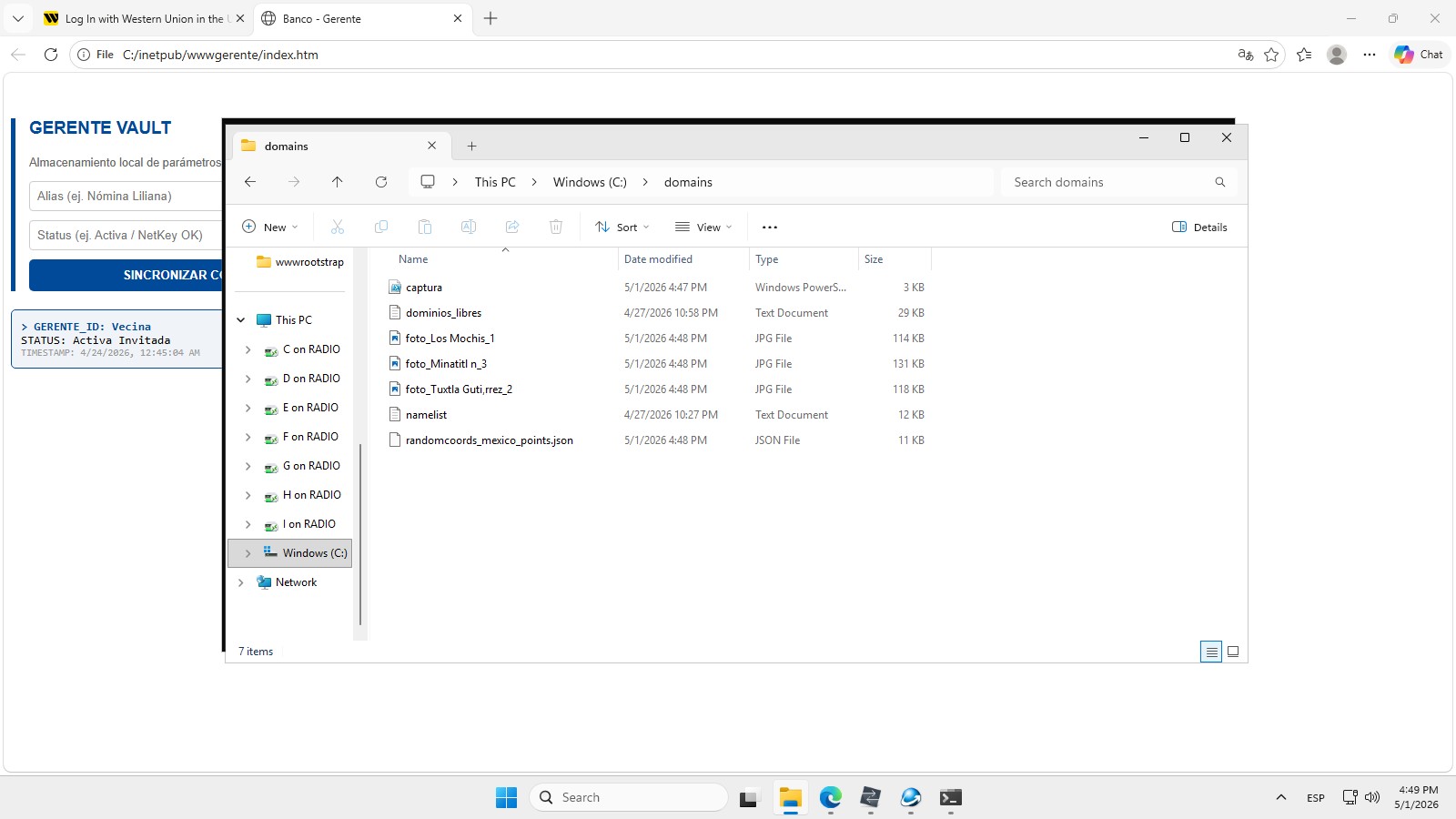Expand D on RADIO drive
Viewport: 1456px width, 819px height.
point(248,379)
